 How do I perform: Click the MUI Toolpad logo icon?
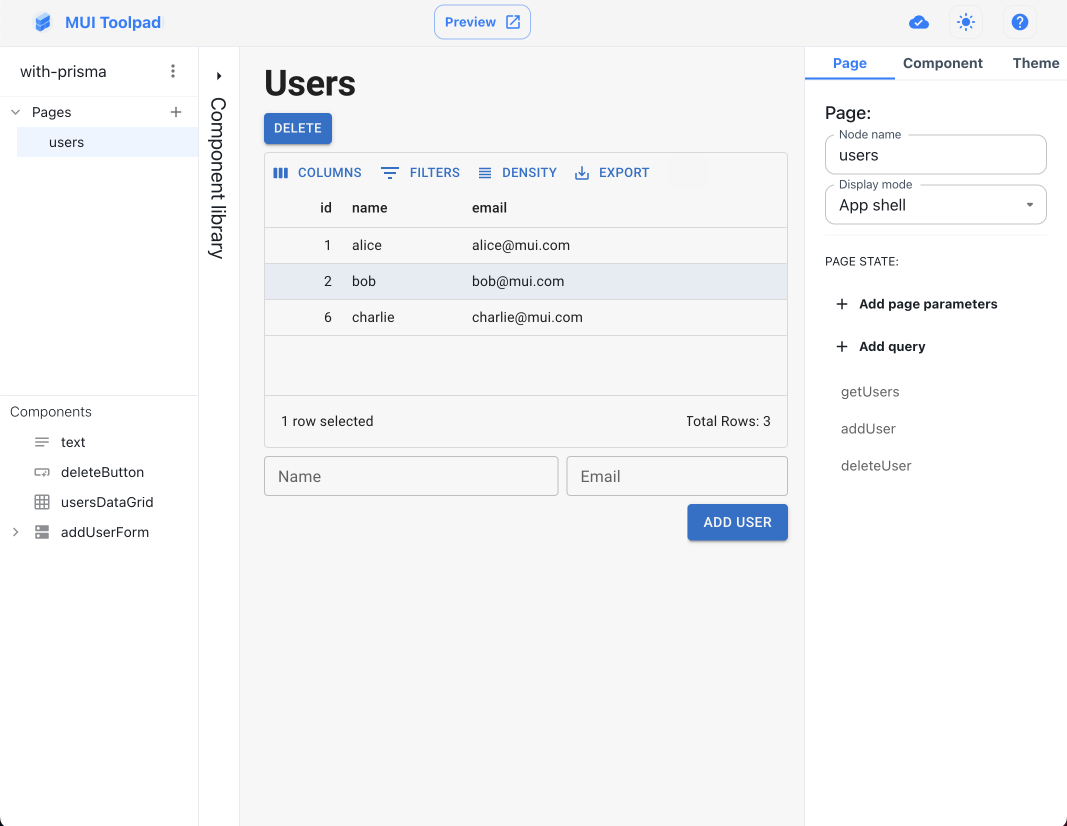pyautogui.click(x=42, y=22)
